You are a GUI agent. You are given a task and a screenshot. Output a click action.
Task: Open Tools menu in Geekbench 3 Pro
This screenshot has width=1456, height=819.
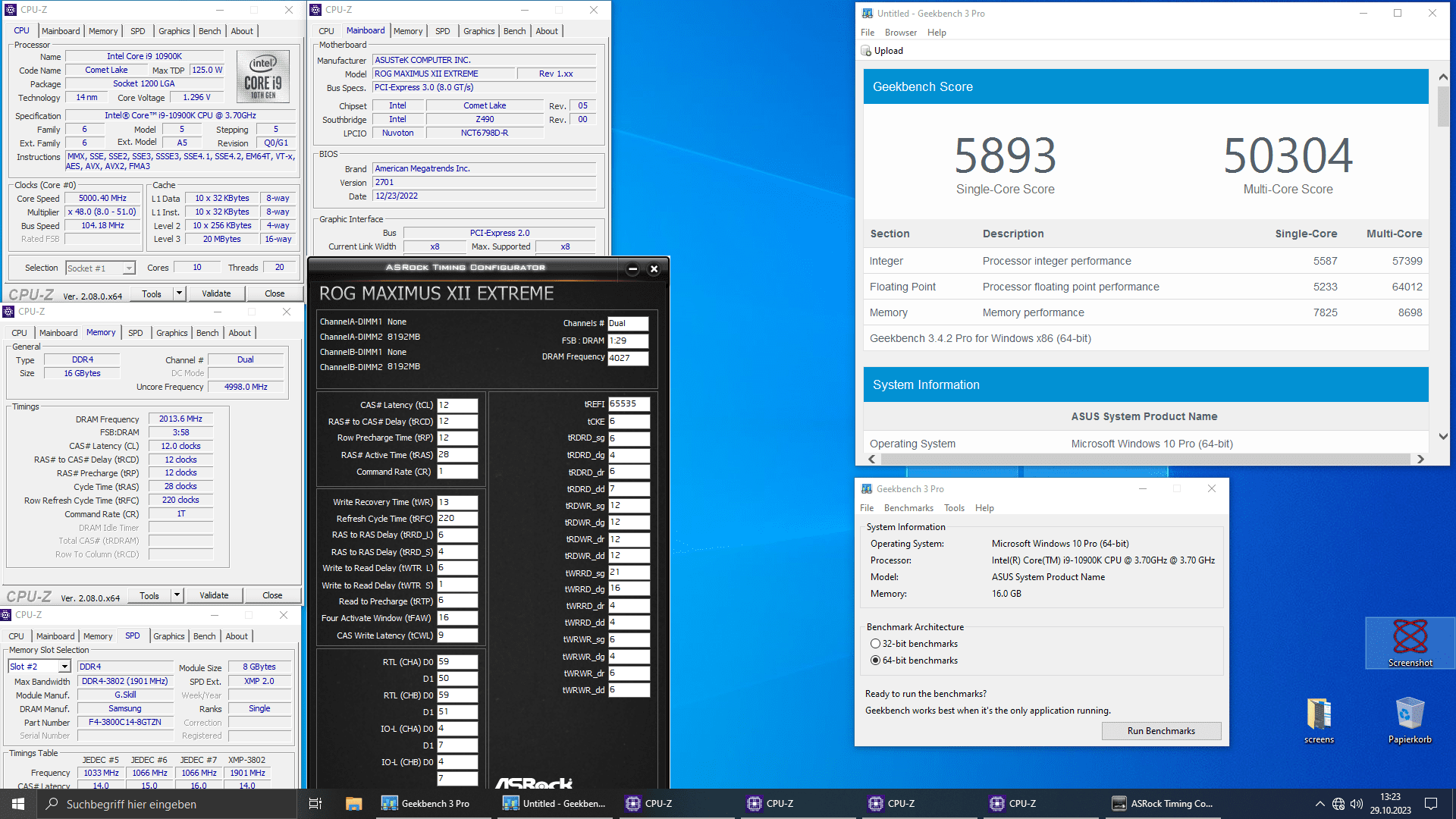coord(954,508)
